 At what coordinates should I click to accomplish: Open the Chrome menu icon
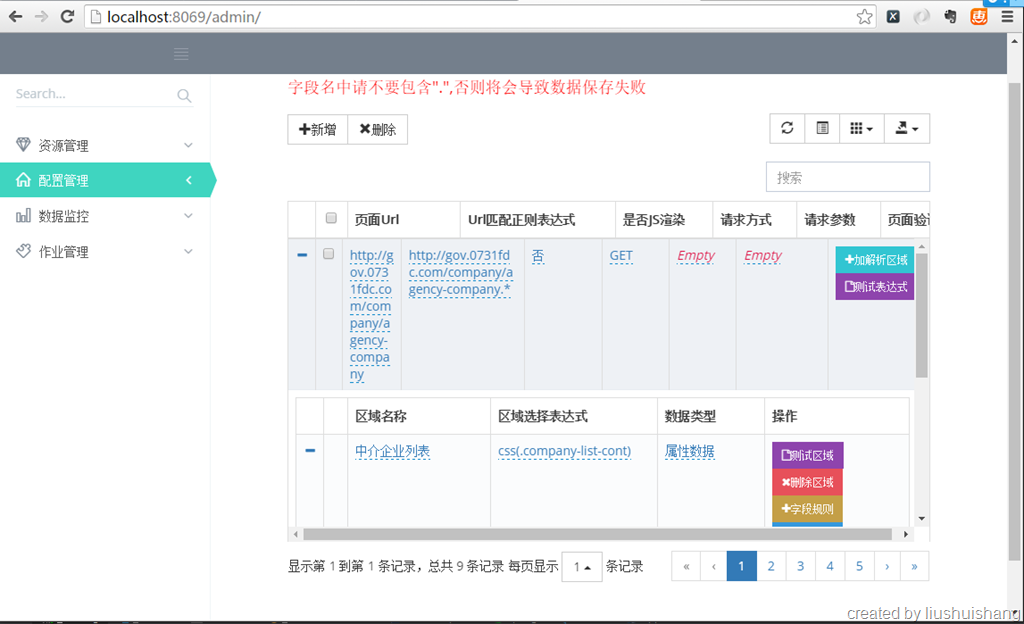pyautogui.click(x=1007, y=16)
